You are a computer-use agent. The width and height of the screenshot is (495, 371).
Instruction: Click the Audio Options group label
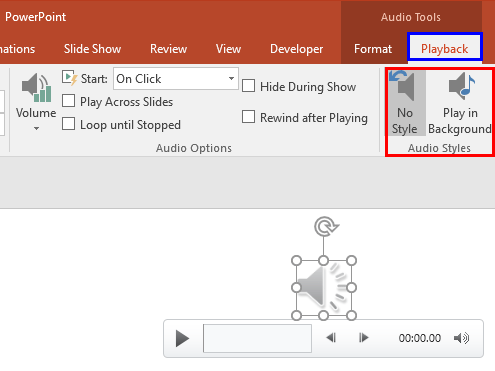194,148
